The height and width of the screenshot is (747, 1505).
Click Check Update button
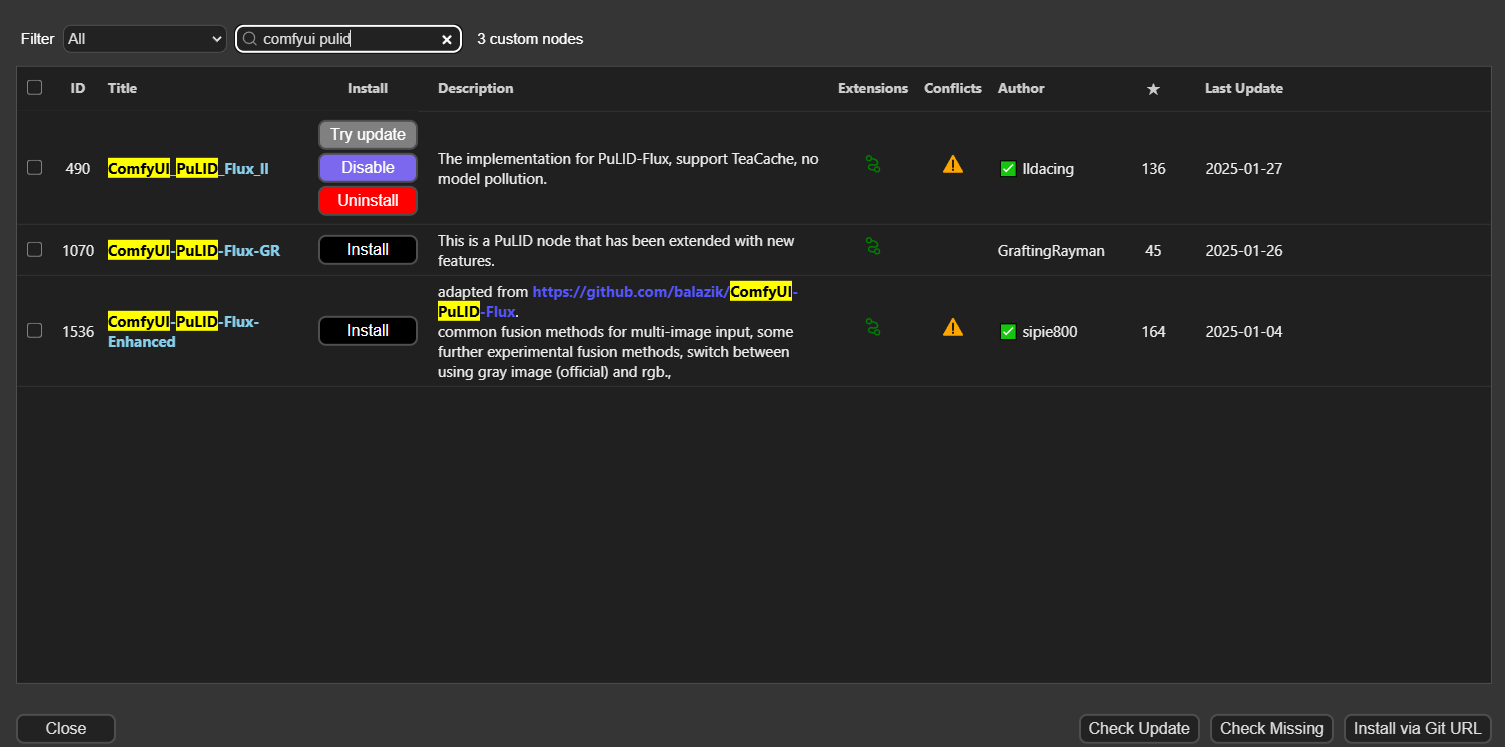click(1139, 728)
